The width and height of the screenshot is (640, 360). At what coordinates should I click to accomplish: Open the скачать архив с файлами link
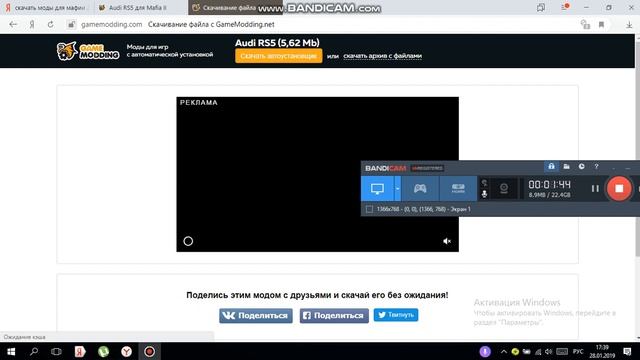point(382,56)
